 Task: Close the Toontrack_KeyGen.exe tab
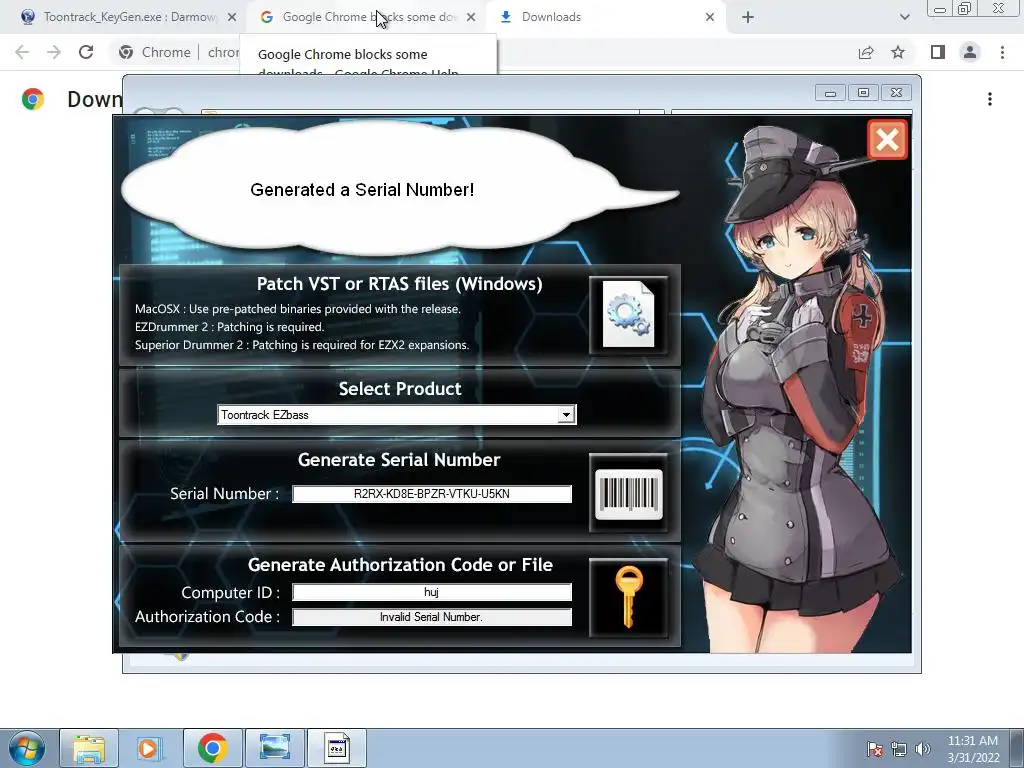[x=232, y=17]
